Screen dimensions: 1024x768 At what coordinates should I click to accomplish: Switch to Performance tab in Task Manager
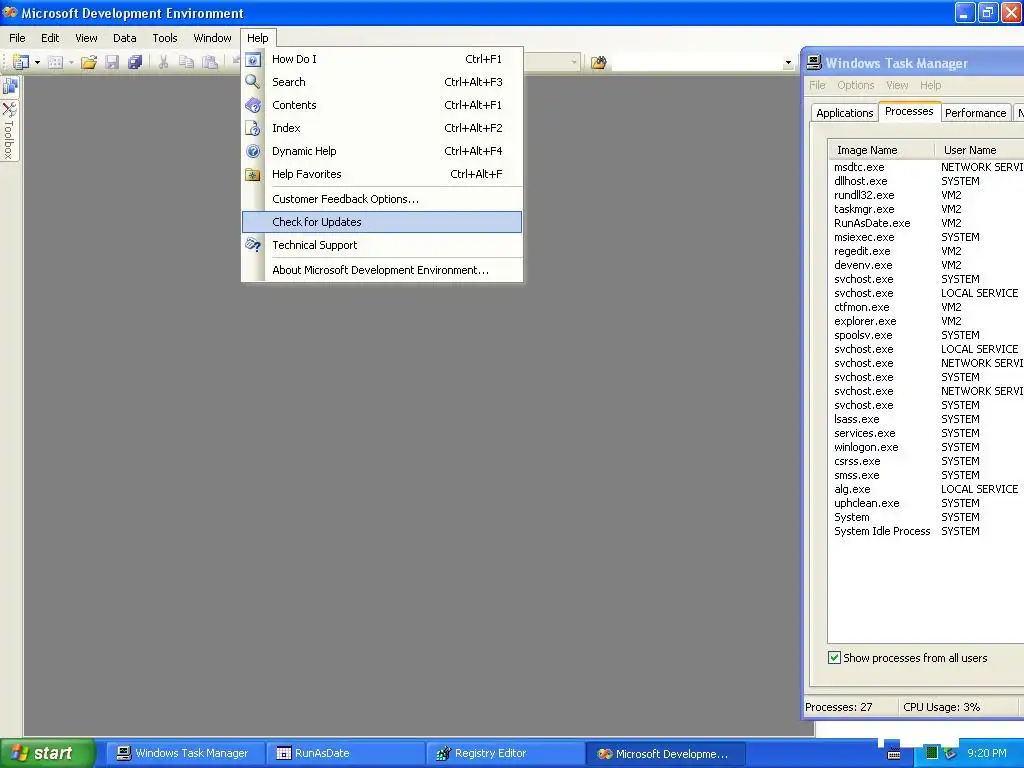[x=976, y=113]
